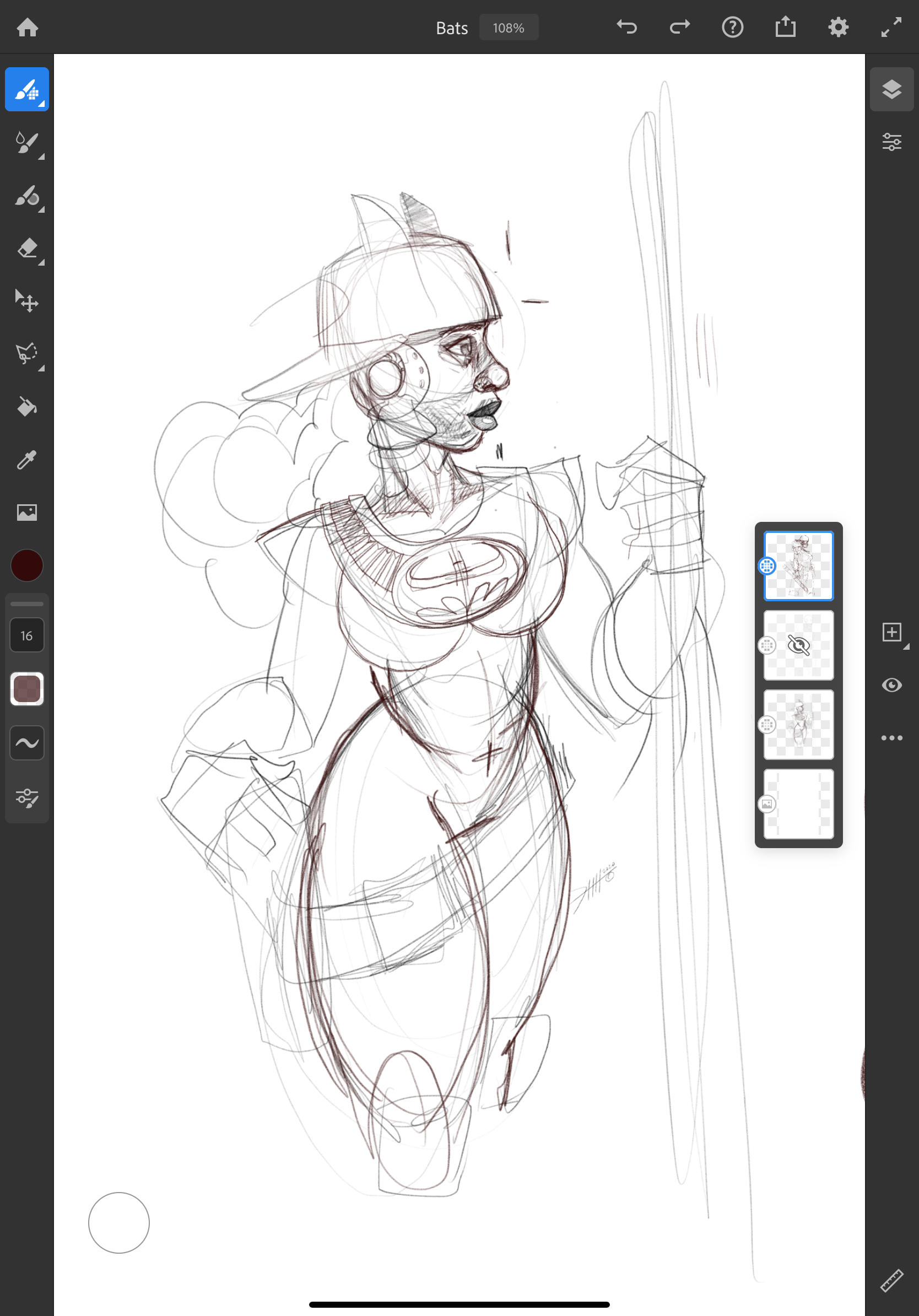This screenshot has width=919, height=1316.
Task: Select the Live Brush tool
Action: [x=27, y=143]
